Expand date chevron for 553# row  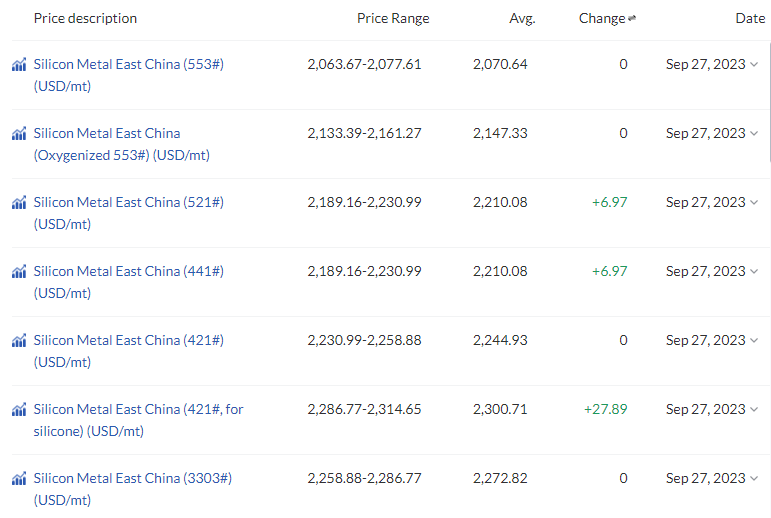tap(754, 64)
